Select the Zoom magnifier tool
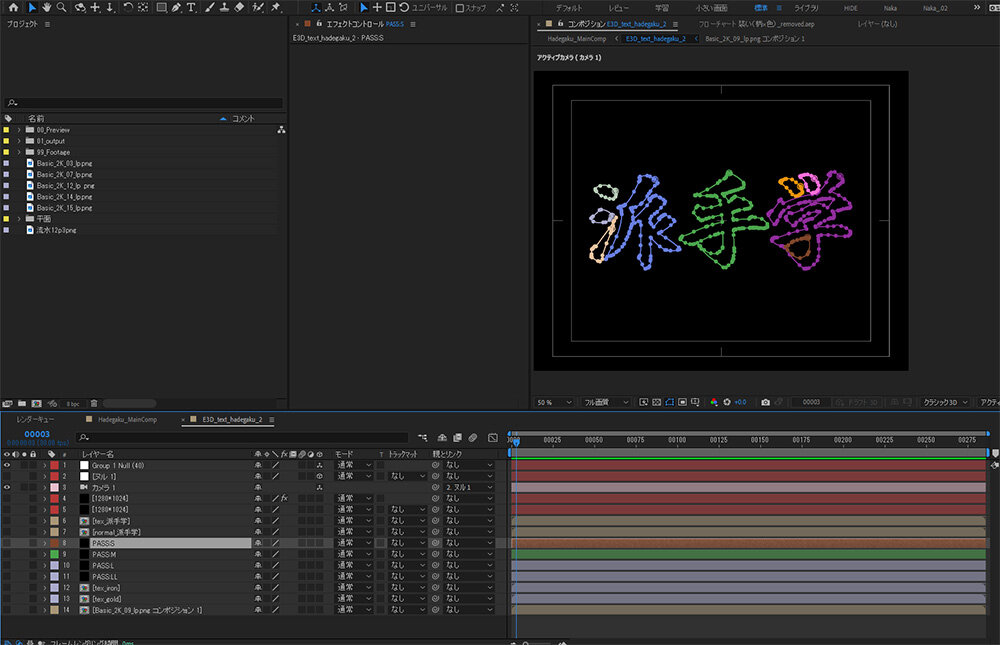1000x645 pixels. pos(62,7)
